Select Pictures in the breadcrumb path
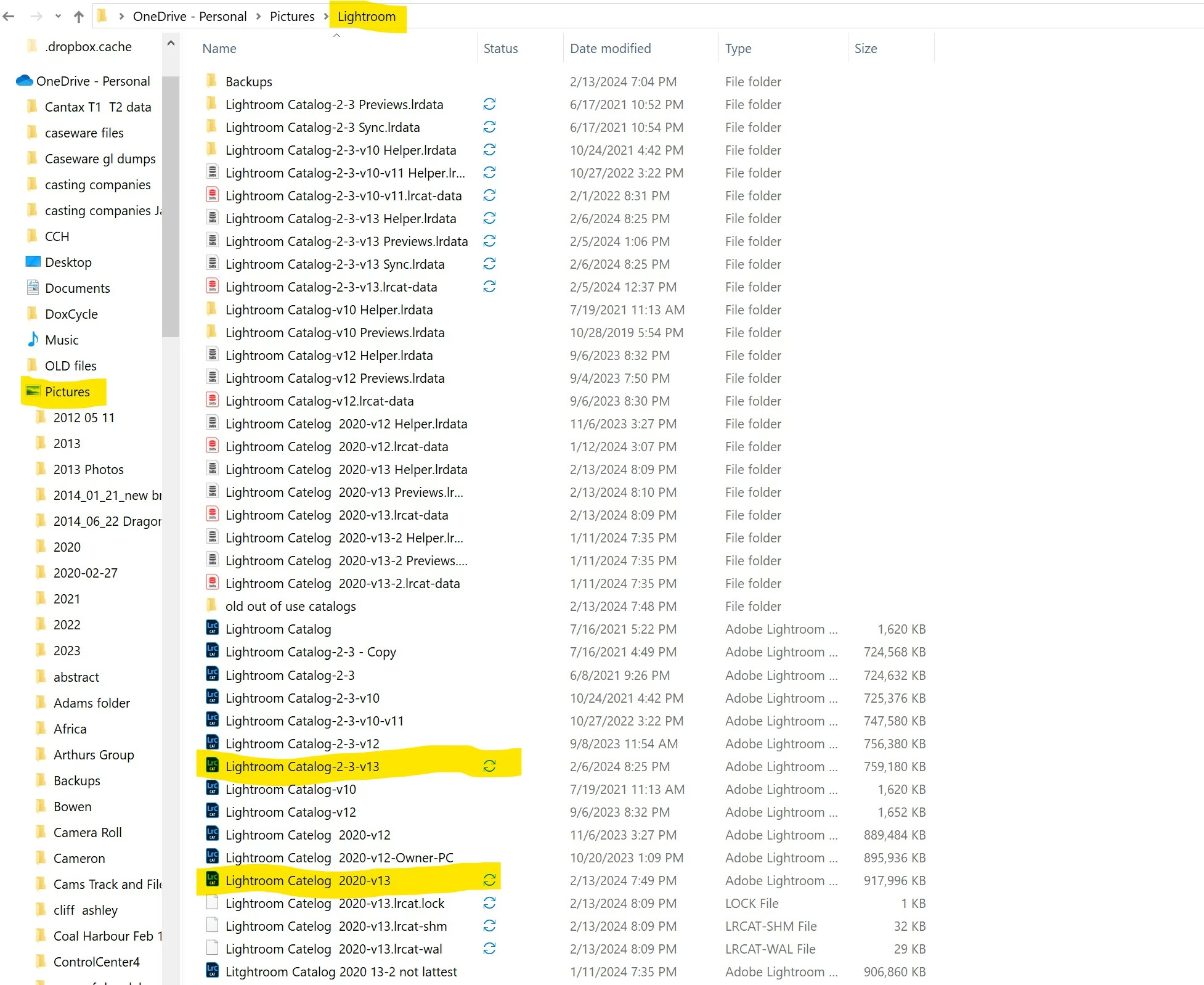Screen dimensions: 1204x985 tap(292, 17)
